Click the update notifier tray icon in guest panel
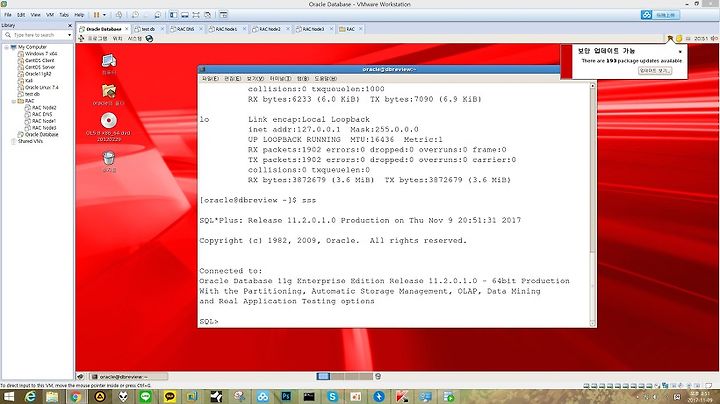The height and width of the screenshot is (404, 720). pos(670,39)
